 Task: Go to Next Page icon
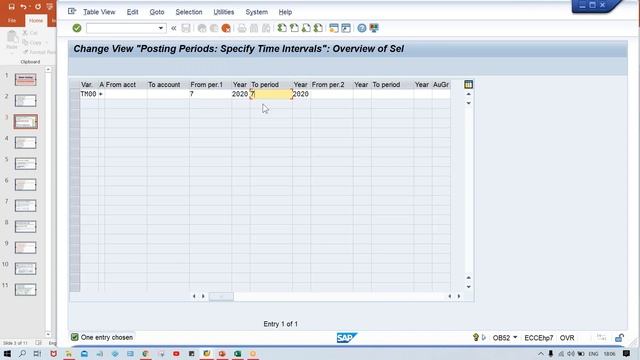(306, 28)
